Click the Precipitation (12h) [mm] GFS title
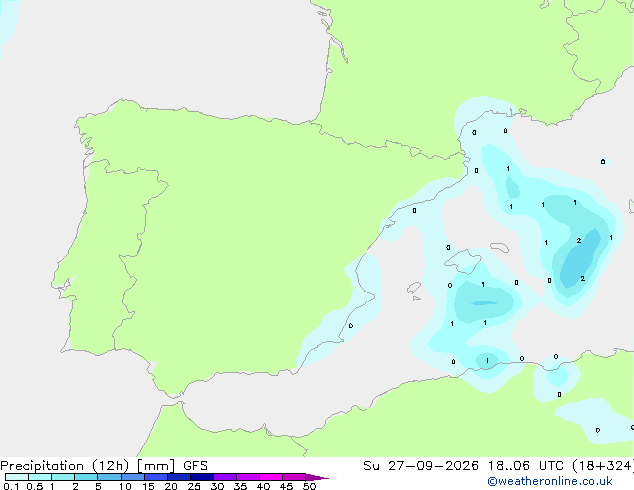 [x=104, y=466]
